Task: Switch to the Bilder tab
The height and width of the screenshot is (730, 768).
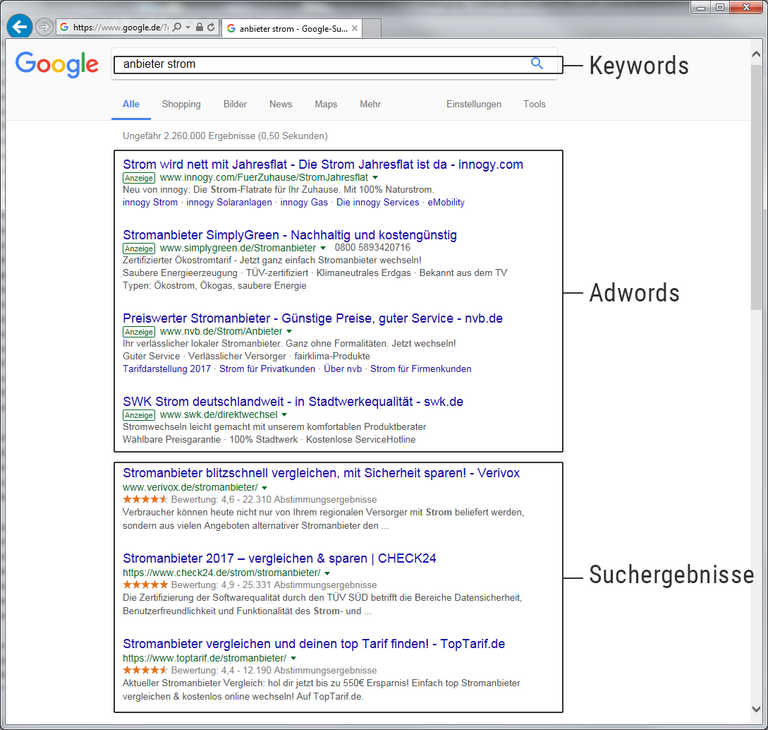Action: pos(235,104)
